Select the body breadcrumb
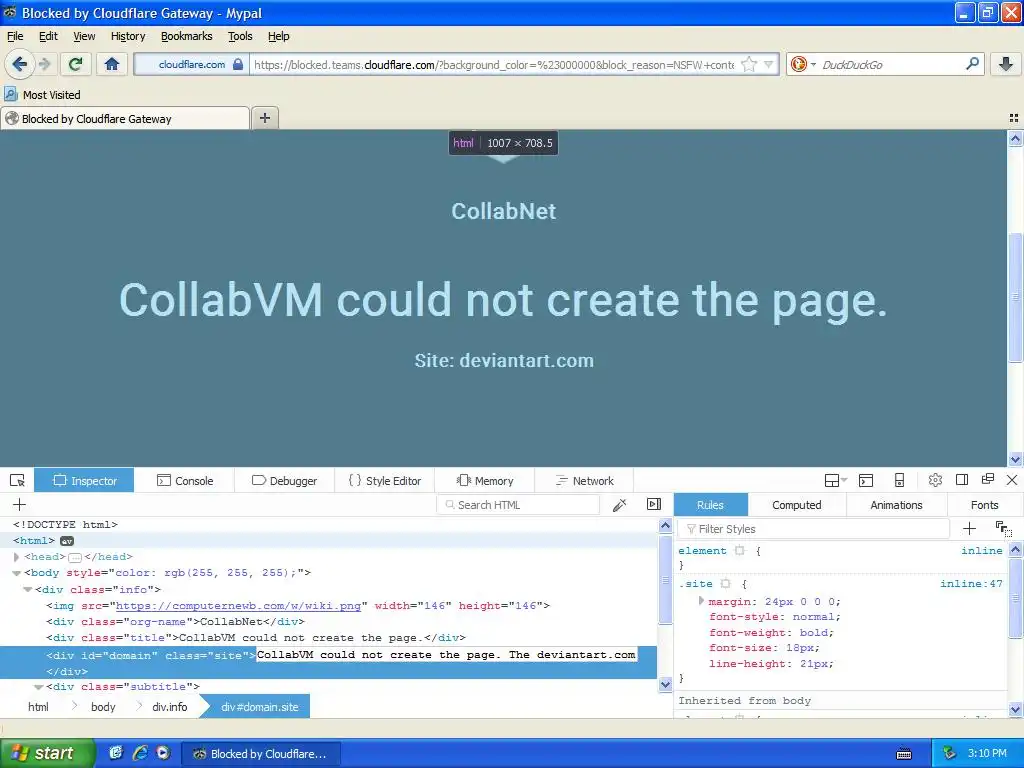The image size is (1024, 768). pos(103,707)
